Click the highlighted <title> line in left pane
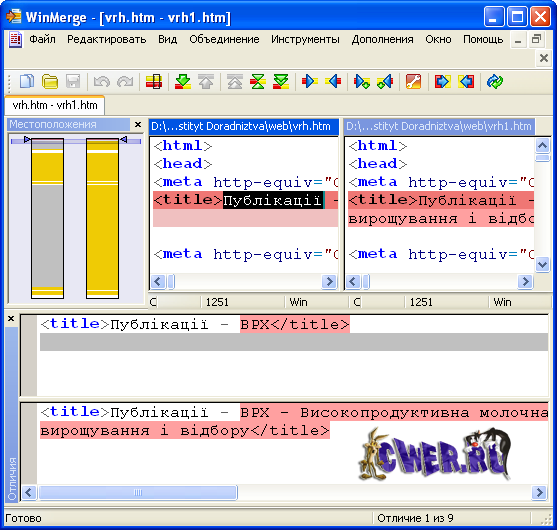Viewport: 557px width, 530px height. coord(245,200)
